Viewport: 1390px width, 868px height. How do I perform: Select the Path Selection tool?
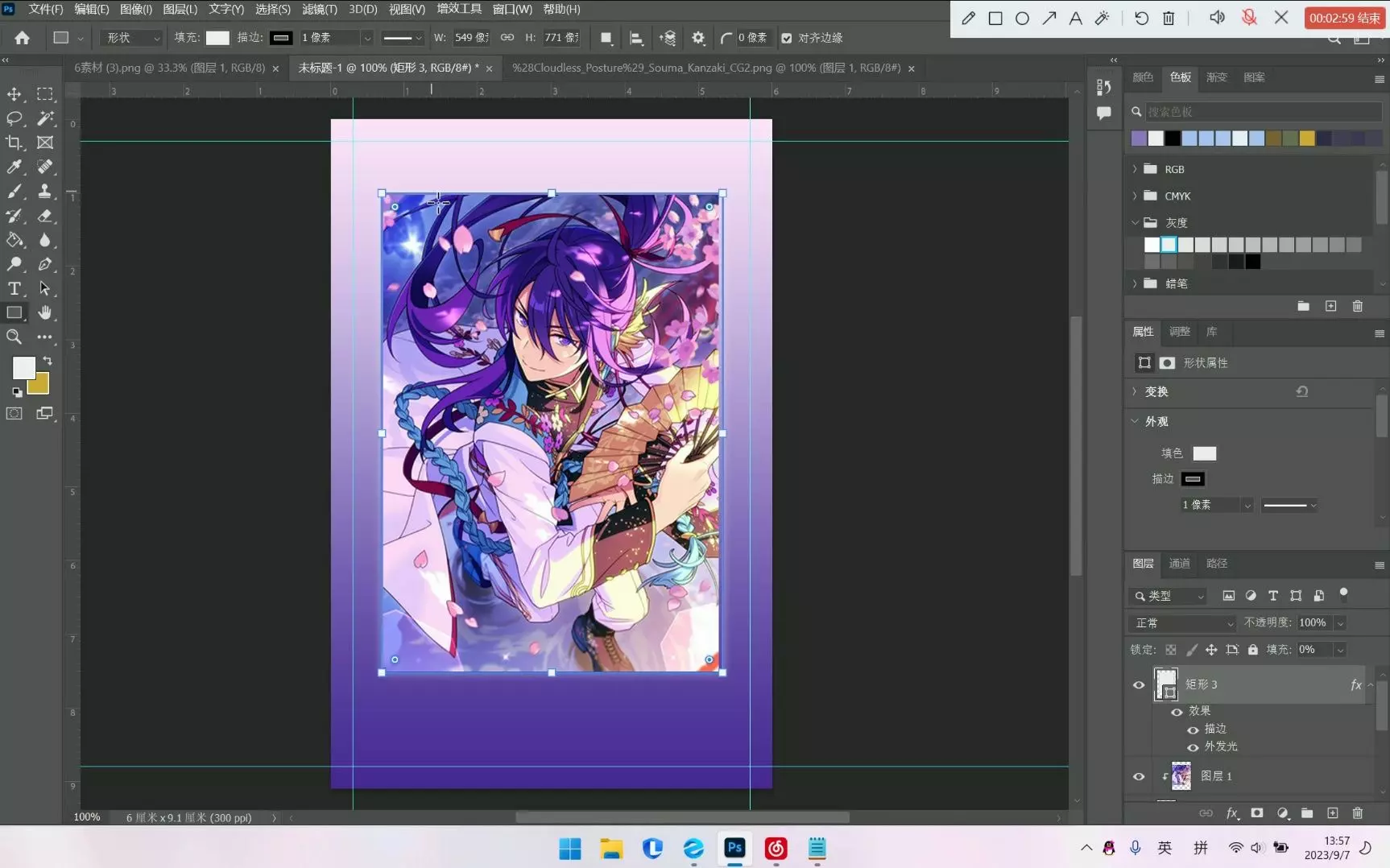point(45,288)
